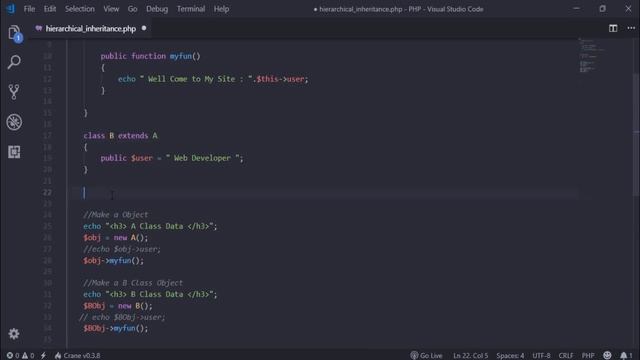Screen dimensions: 640x360
Task: Open the Help menu
Action: pos(221,9)
